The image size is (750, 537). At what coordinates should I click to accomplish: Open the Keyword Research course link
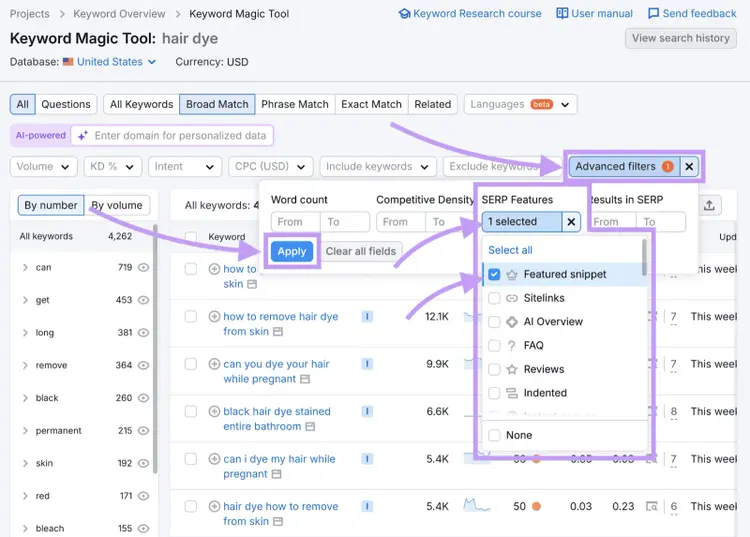coord(470,13)
